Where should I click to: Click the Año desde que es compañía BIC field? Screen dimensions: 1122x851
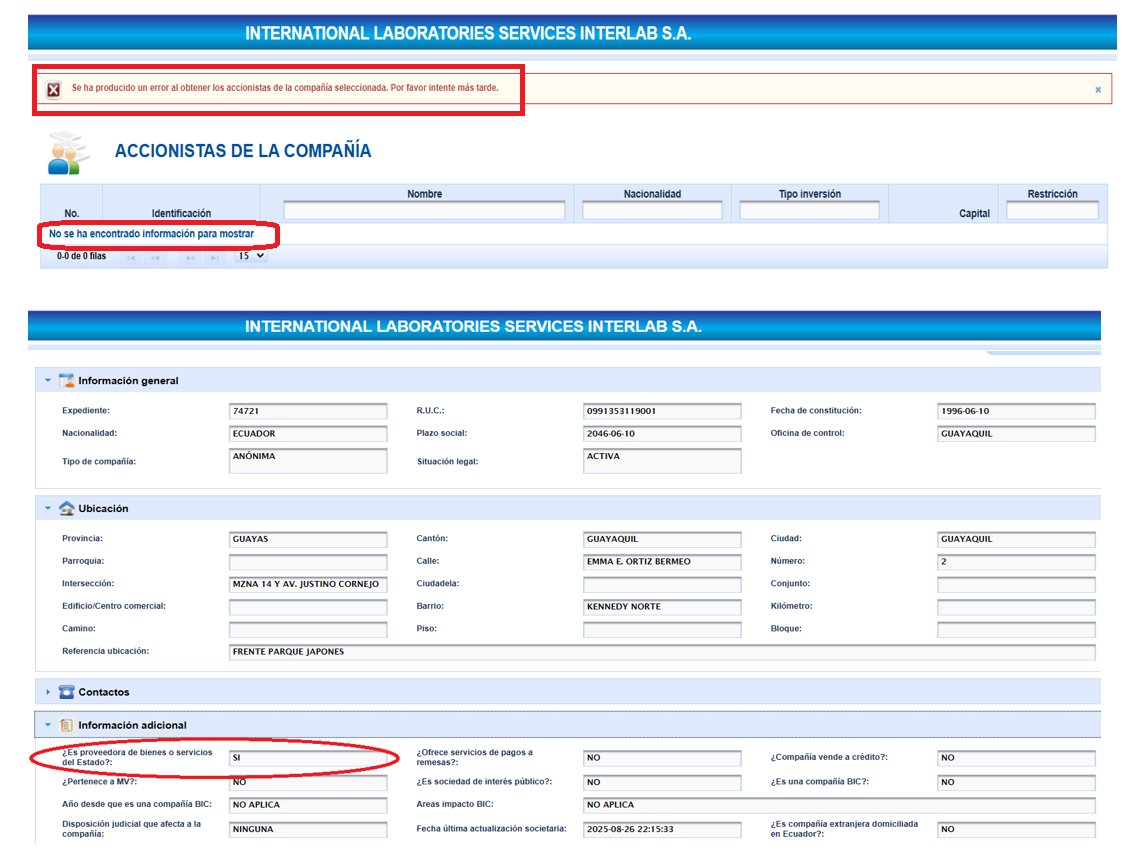308,805
